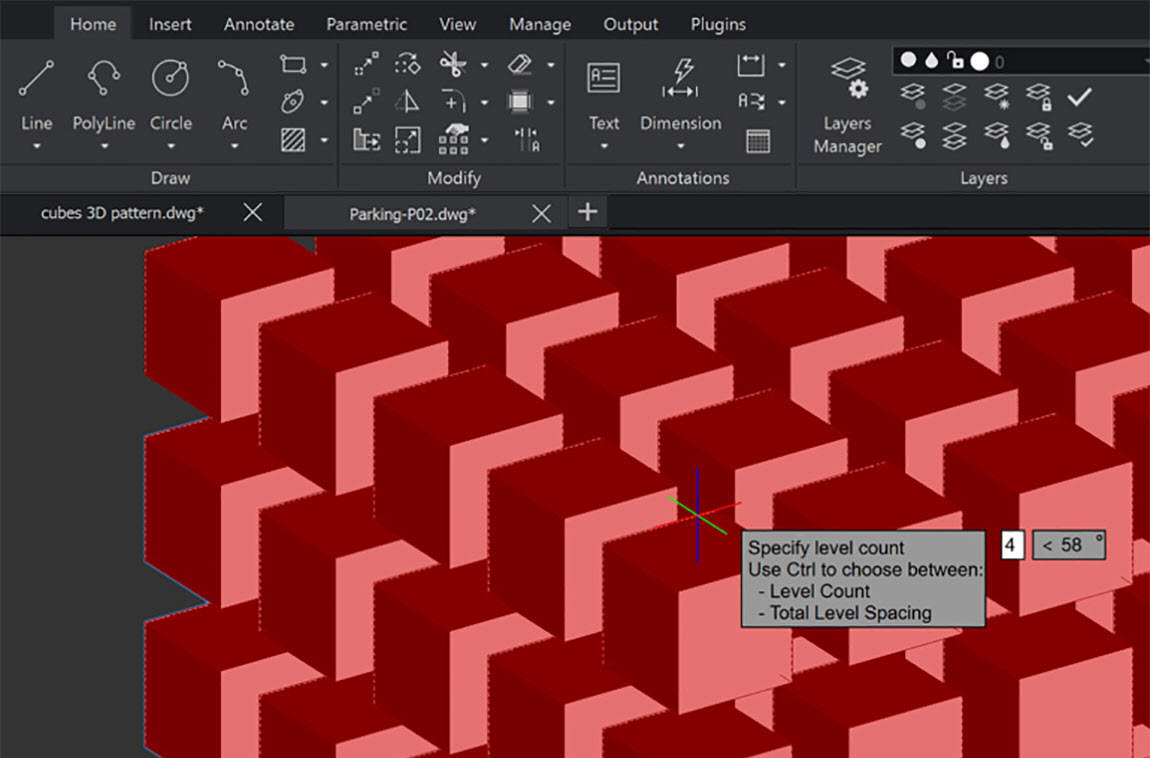This screenshot has width=1150, height=758.
Task: Expand the Erase tool dropdown arrow
Action: (551, 65)
